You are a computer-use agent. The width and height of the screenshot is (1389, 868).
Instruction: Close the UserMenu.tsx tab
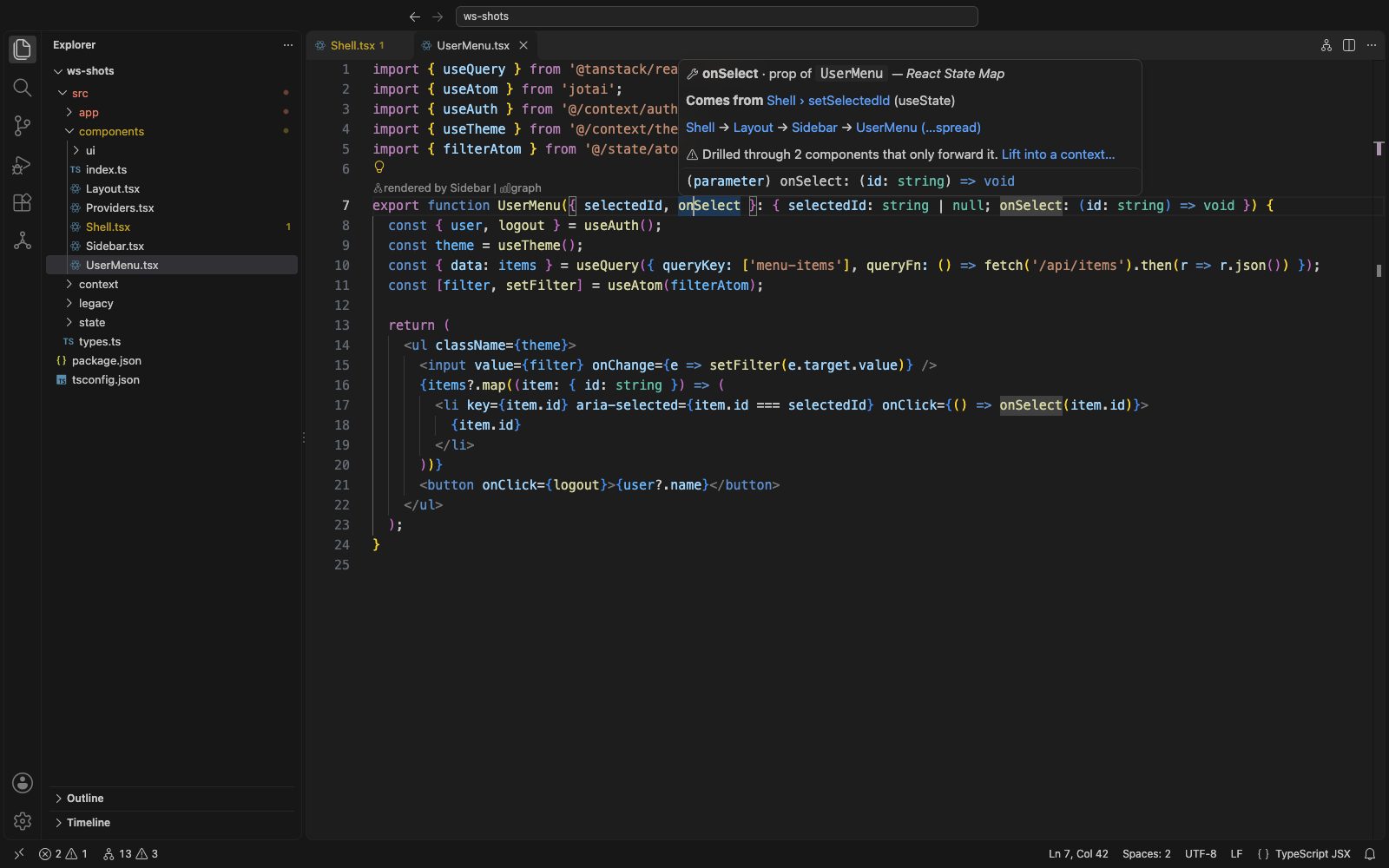click(523, 45)
